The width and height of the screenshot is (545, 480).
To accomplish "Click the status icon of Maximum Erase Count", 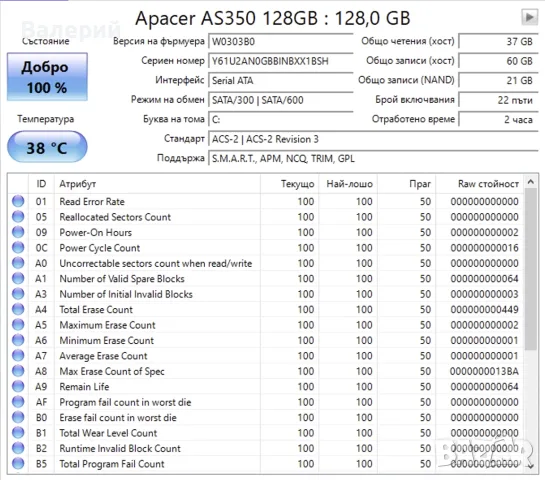I will point(18,325).
